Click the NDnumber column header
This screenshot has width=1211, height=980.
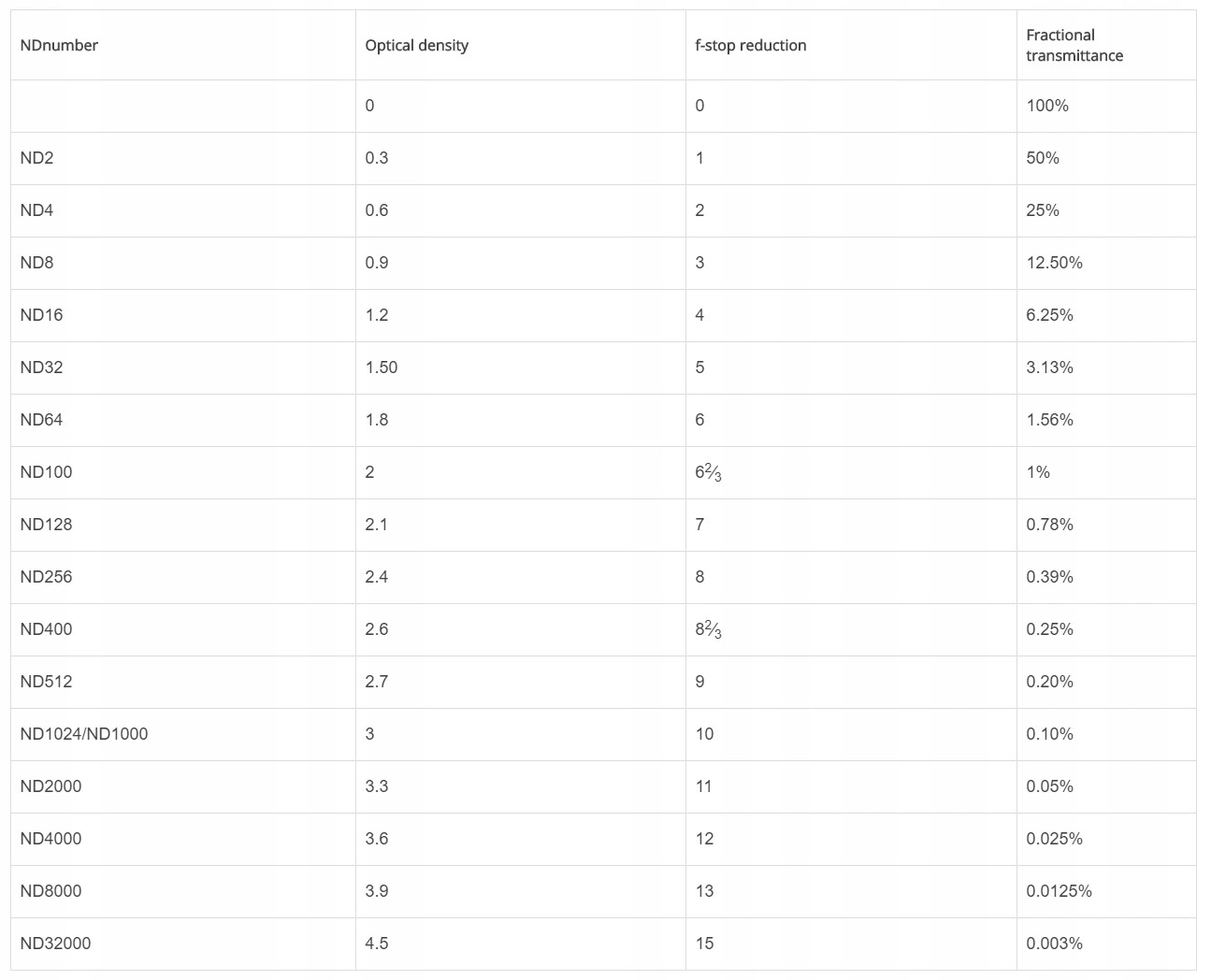[x=59, y=46]
